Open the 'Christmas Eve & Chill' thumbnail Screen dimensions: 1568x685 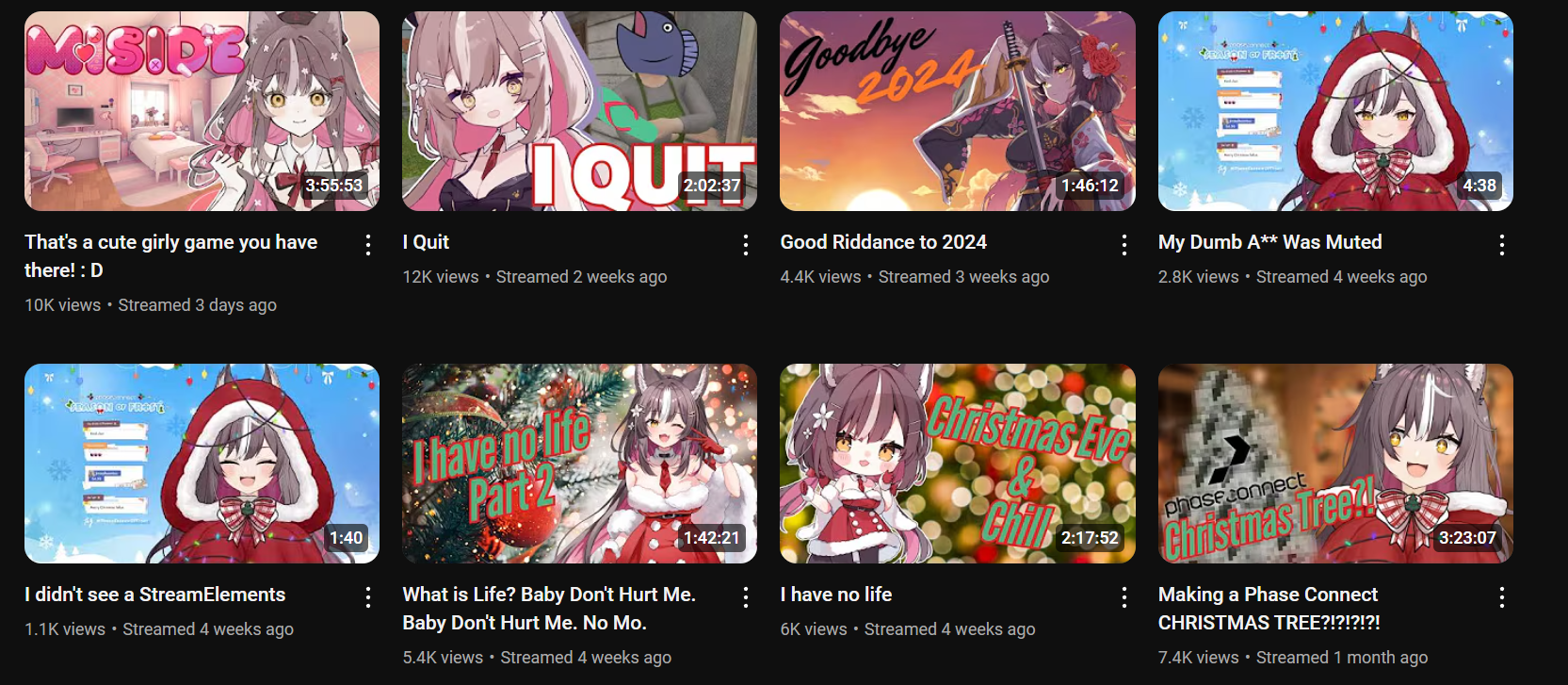tap(958, 464)
